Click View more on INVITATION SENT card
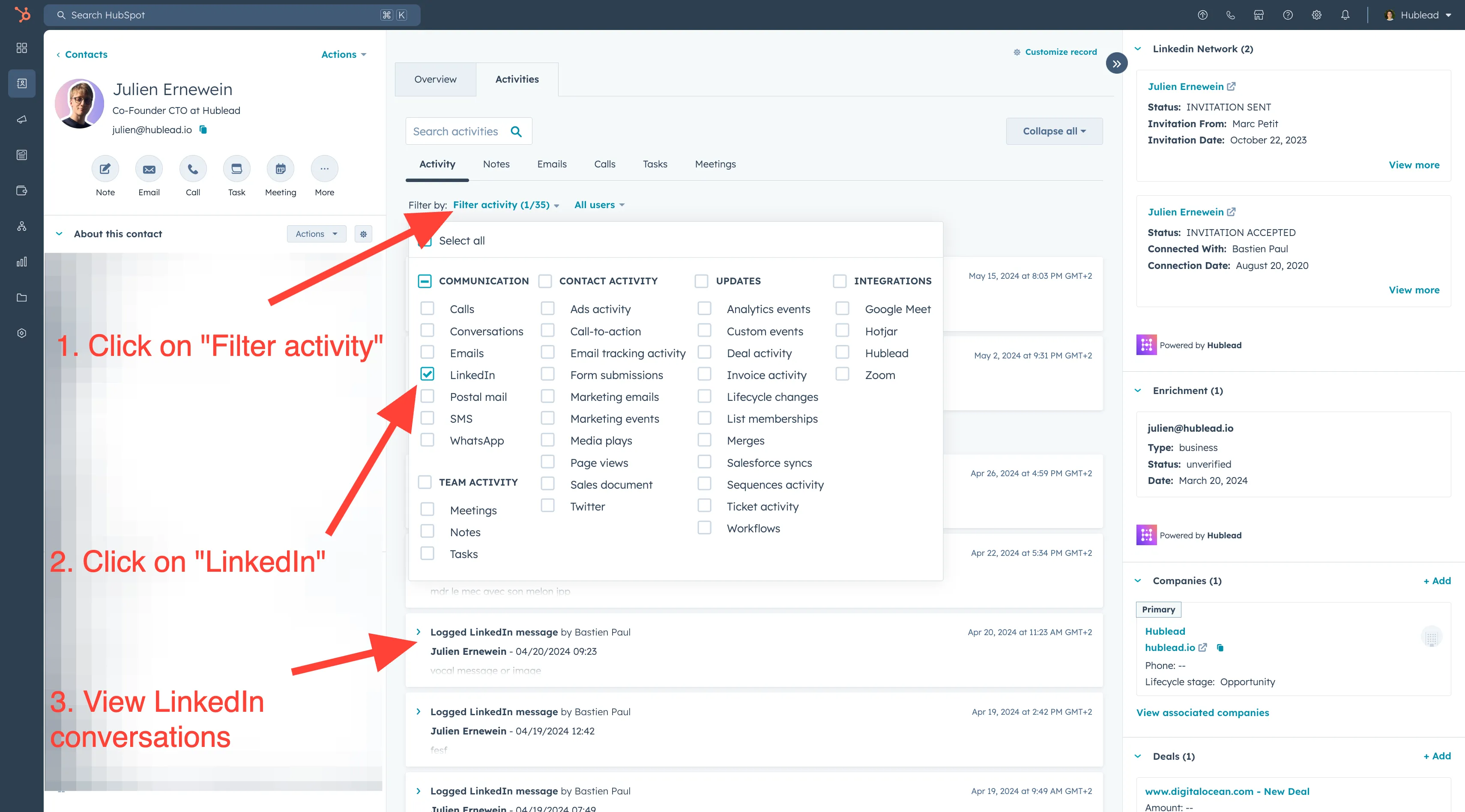The height and width of the screenshot is (812, 1465). (x=1414, y=165)
